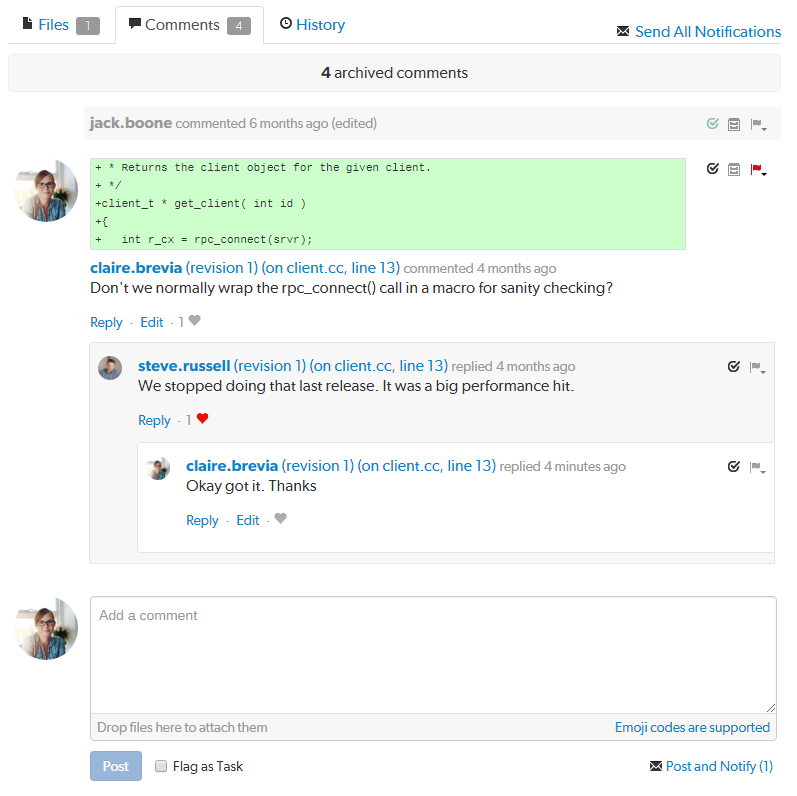Like the rpc_connect comment with gray heart
The height and width of the screenshot is (796, 797).
click(195, 321)
